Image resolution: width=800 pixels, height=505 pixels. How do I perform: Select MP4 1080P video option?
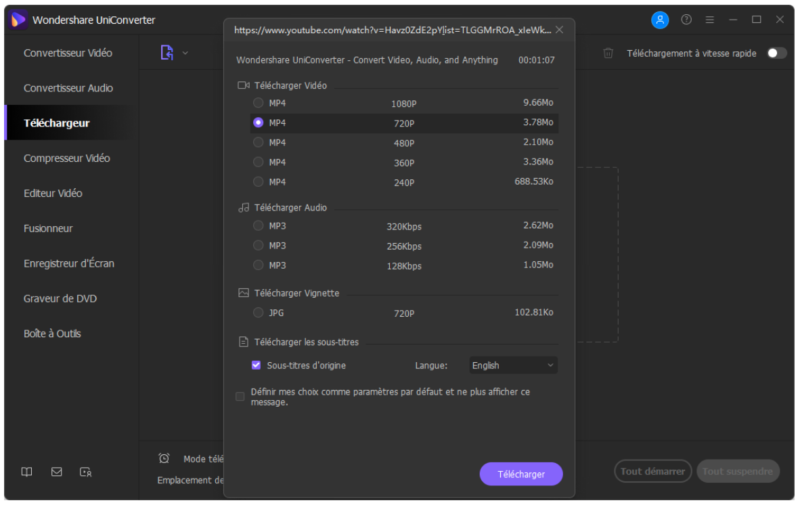pos(258,103)
